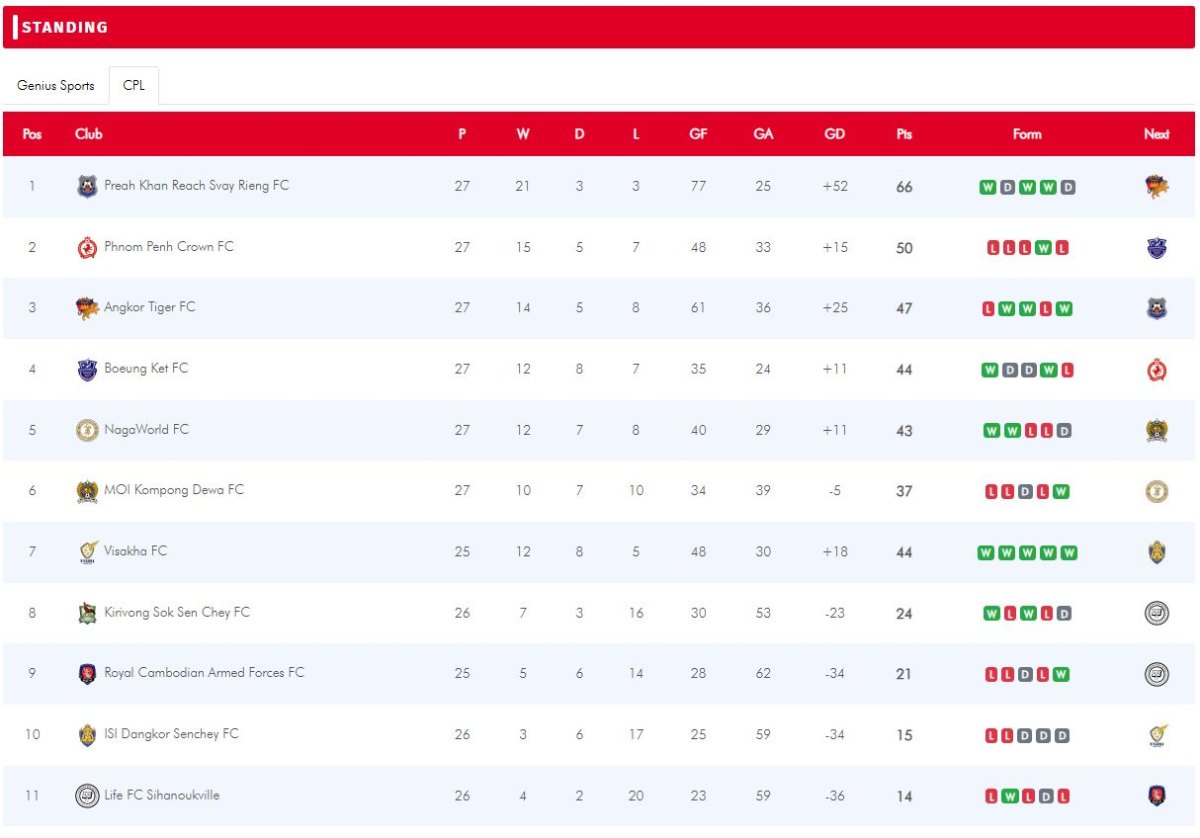Screen dimensions: 1200x838
Task: Click Preah Khan Reach Svay Rieng club logo
Action: point(87,186)
